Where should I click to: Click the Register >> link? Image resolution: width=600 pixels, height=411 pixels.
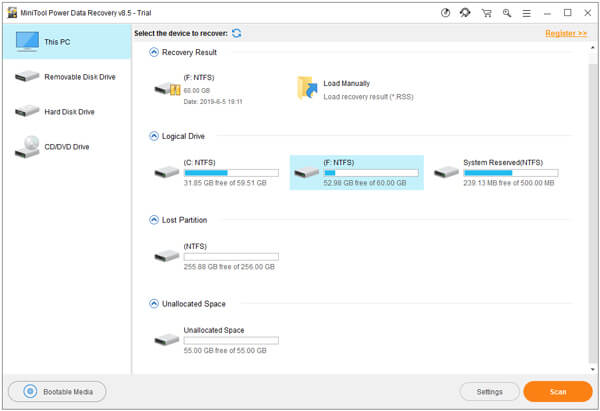coord(566,33)
